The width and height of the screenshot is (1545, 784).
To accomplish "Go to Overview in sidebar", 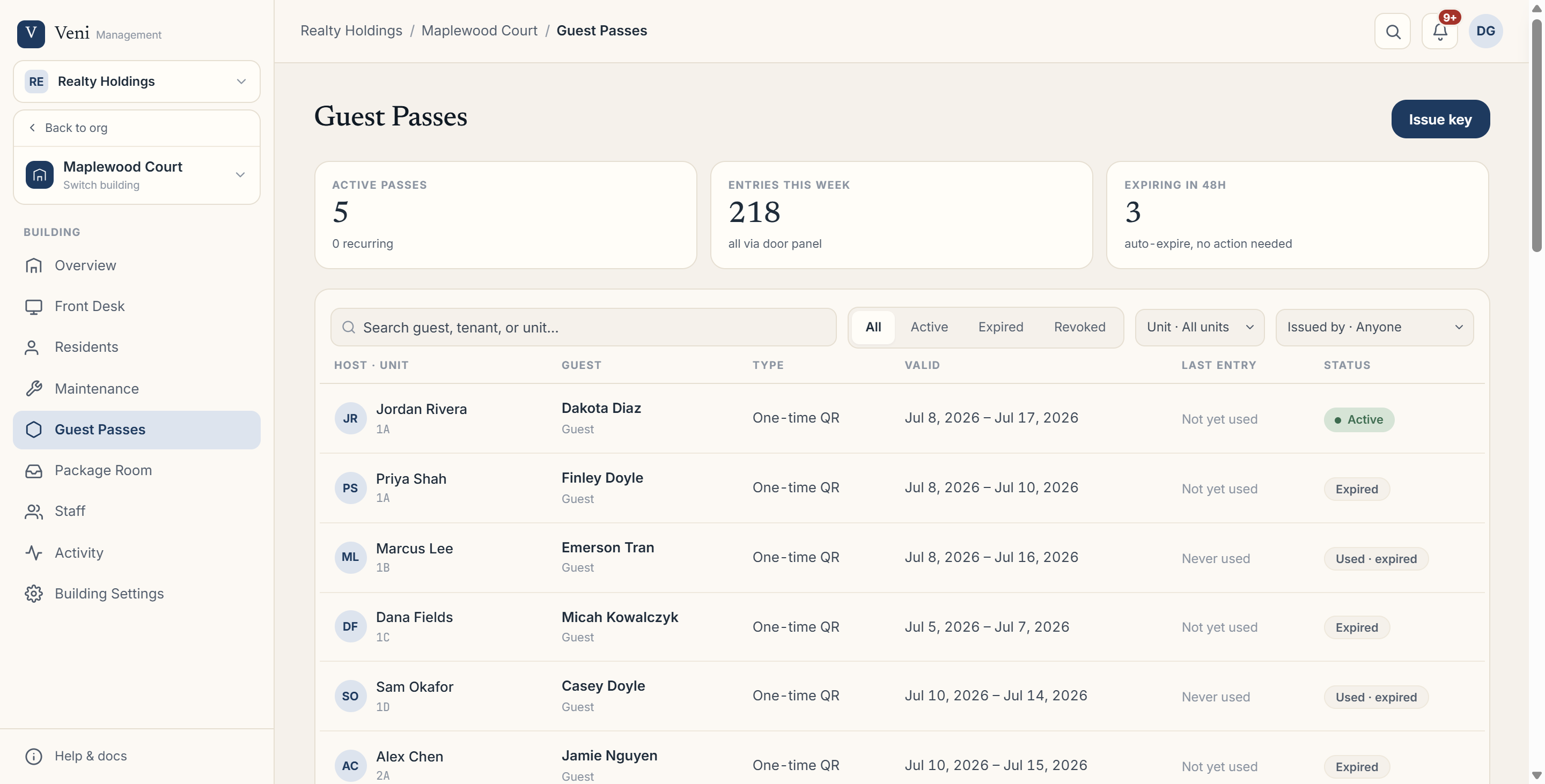I will (137, 265).
